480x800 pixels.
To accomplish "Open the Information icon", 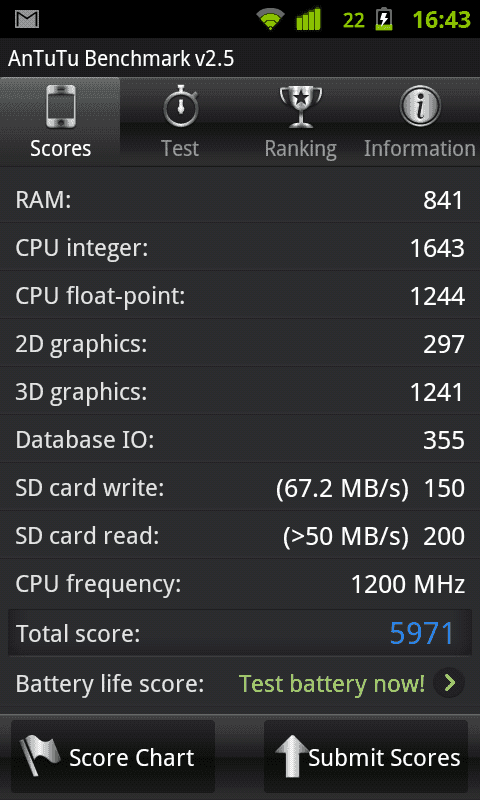I will (x=420, y=106).
